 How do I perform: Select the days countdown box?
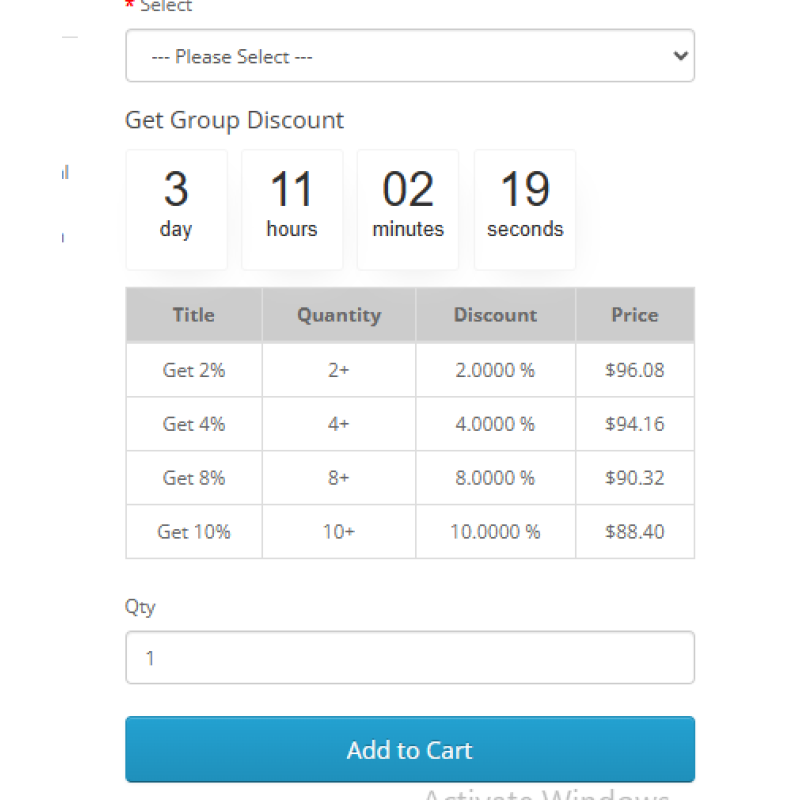176,209
